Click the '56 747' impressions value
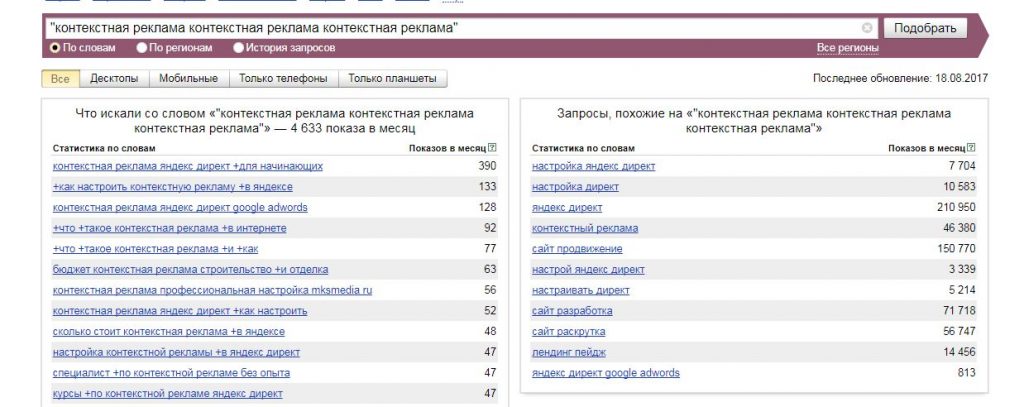 point(959,331)
